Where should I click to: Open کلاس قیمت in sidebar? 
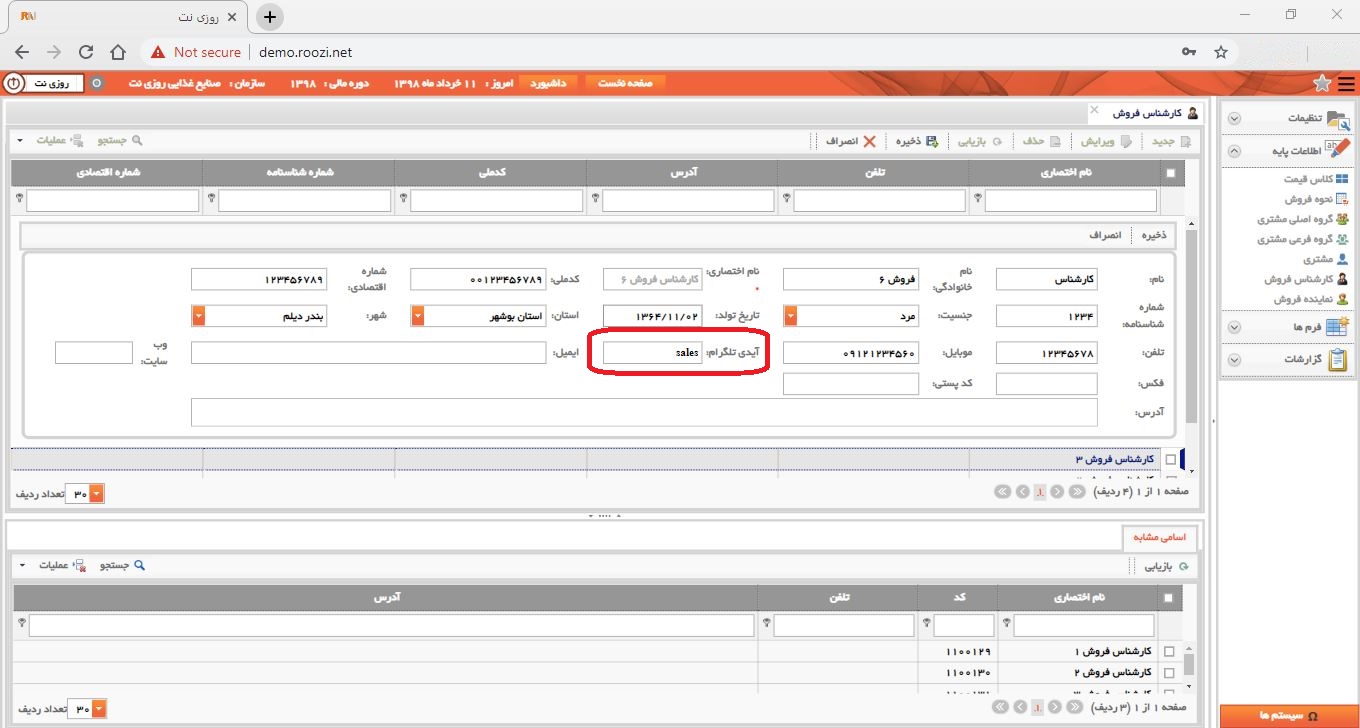pos(1315,179)
